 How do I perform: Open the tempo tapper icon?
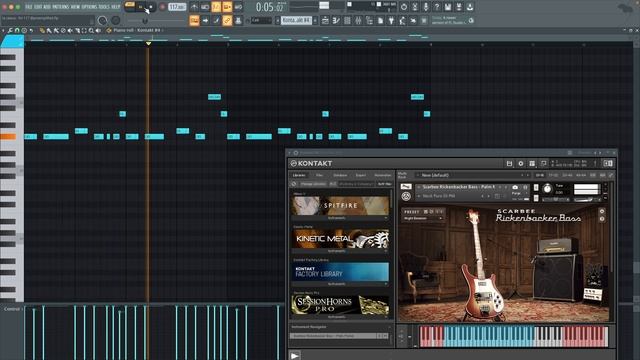point(402,20)
